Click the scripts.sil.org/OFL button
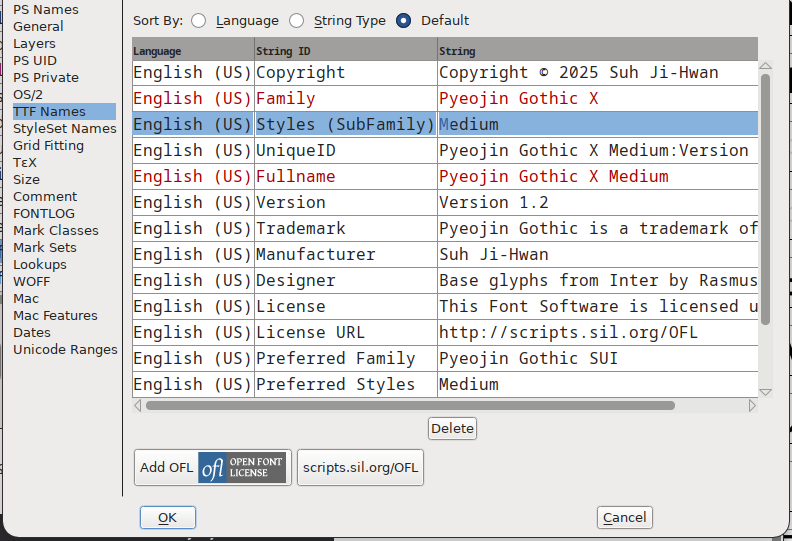This screenshot has height=541, width=792. (360, 468)
